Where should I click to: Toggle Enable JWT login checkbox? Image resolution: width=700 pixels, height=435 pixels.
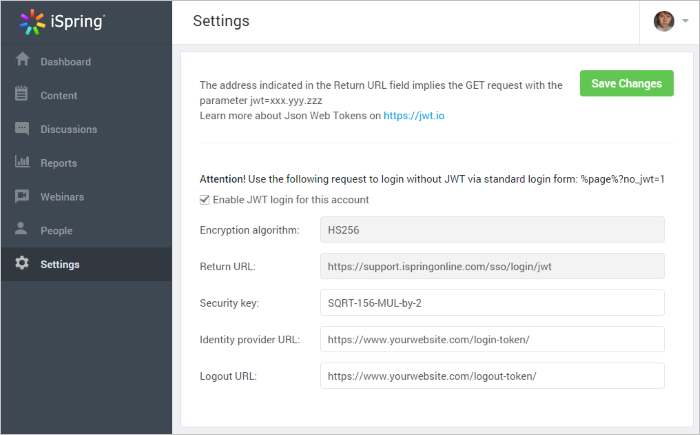click(x=205, y=200)
